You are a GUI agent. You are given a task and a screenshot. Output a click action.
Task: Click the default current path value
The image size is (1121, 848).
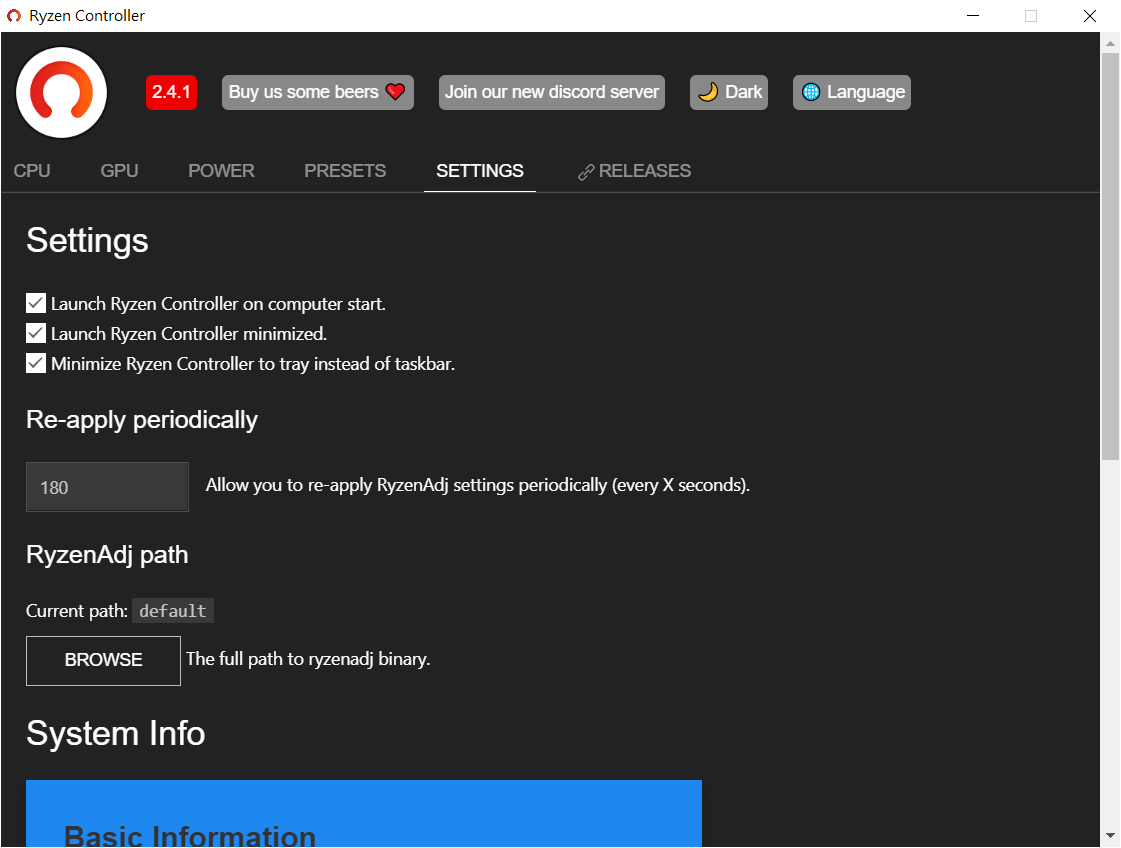pyautogui.click(x=173, y=611)
